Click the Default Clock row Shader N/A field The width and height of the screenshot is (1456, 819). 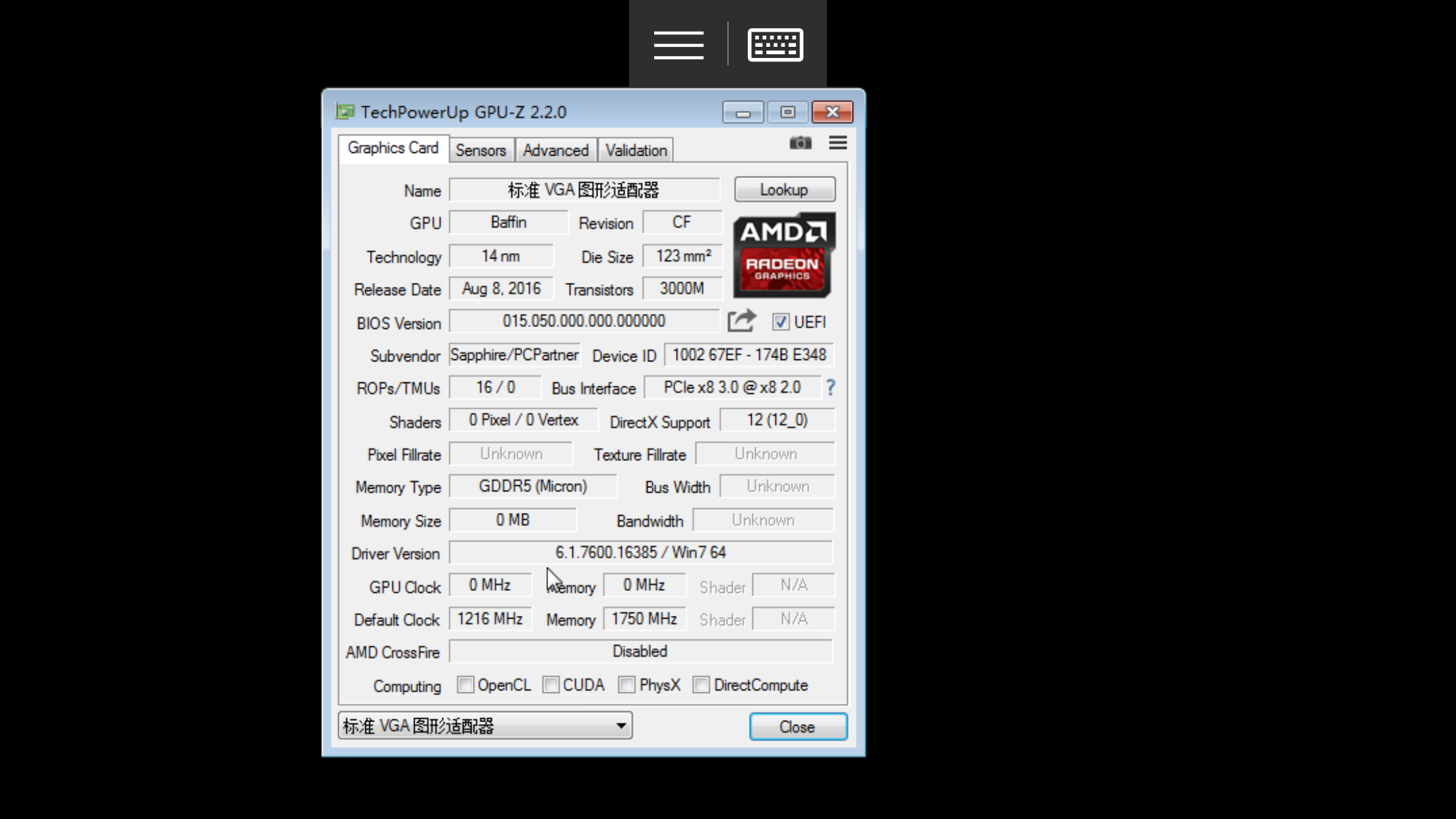(794, 619)
